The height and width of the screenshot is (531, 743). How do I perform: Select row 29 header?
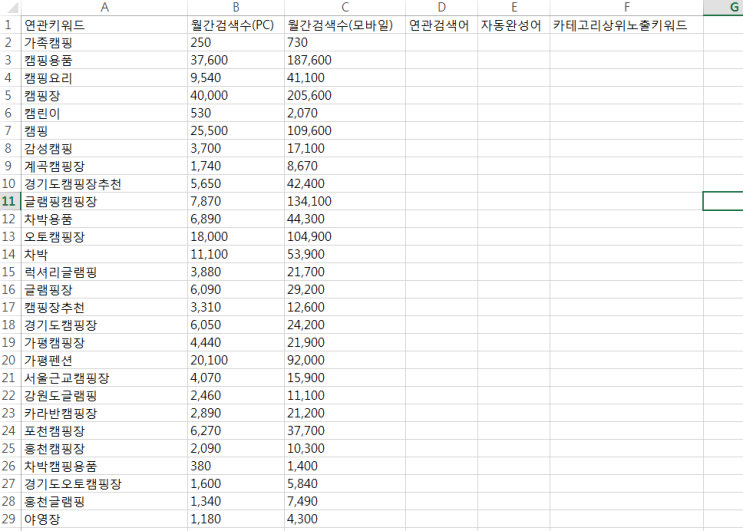point(10,519)
